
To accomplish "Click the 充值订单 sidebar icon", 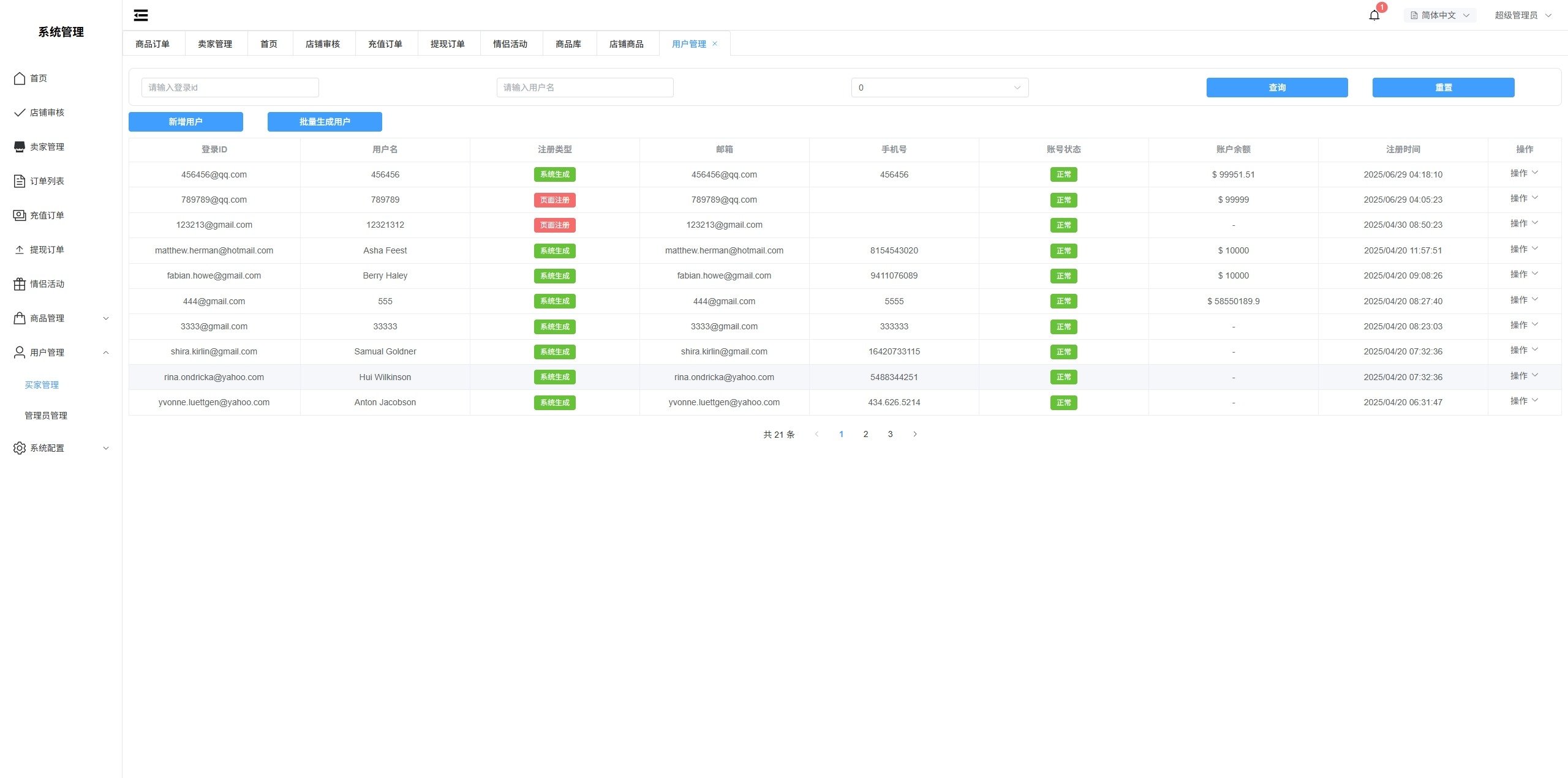I will point(20,215).
